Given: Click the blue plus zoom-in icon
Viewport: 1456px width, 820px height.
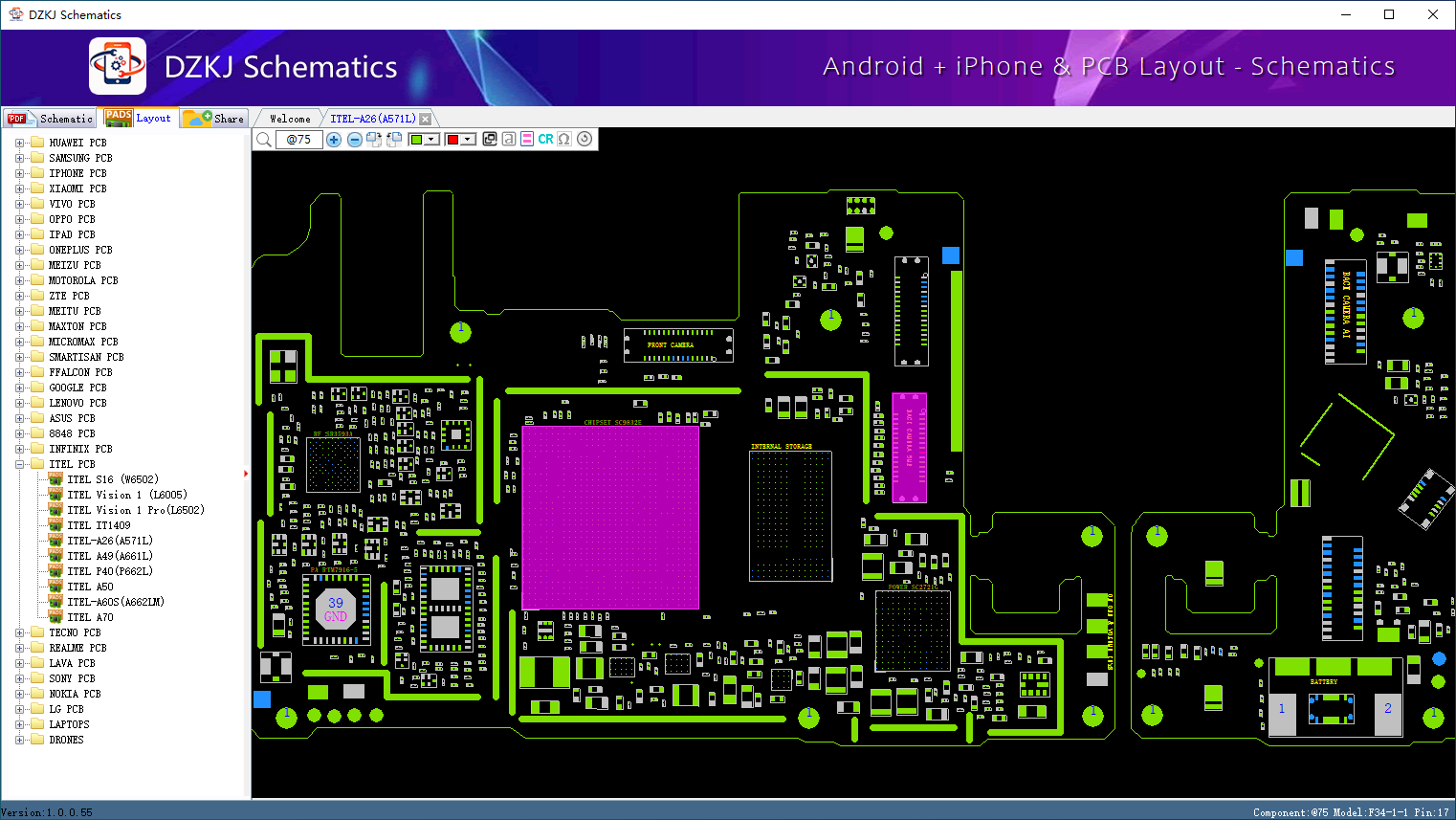Looking at the screenshot, I should 334,140.
